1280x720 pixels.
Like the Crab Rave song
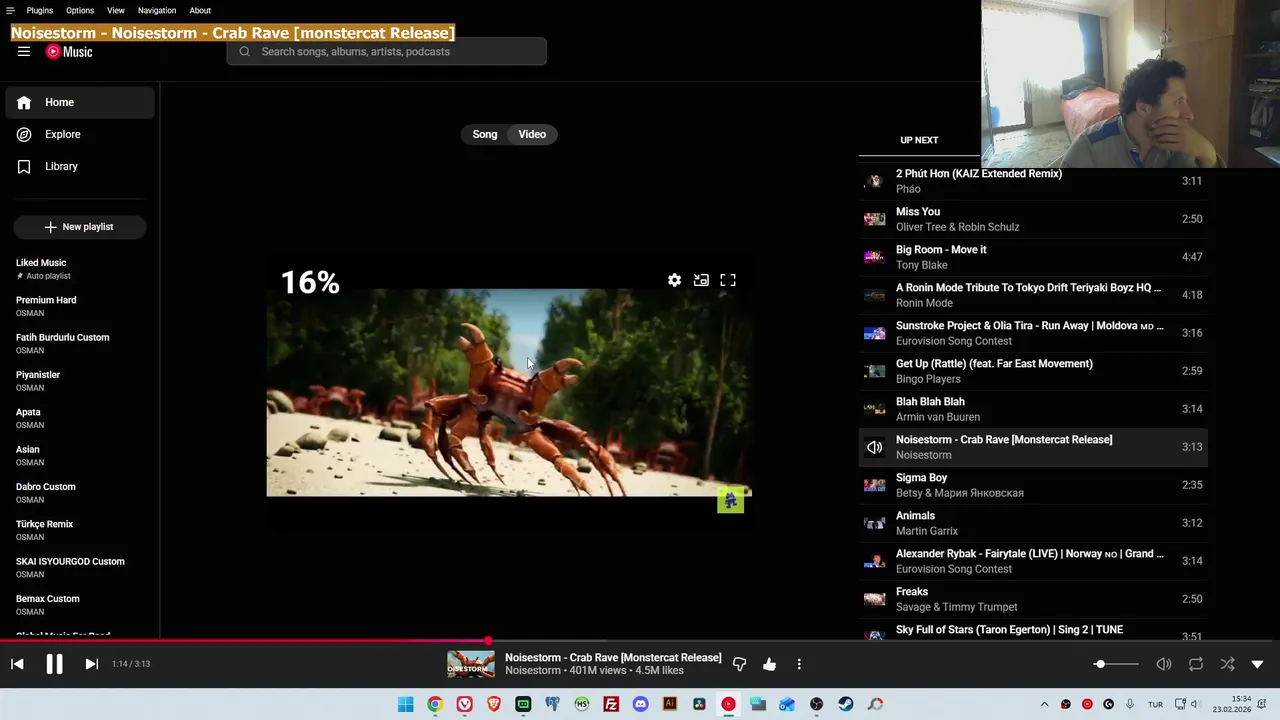tap(769, 664)
